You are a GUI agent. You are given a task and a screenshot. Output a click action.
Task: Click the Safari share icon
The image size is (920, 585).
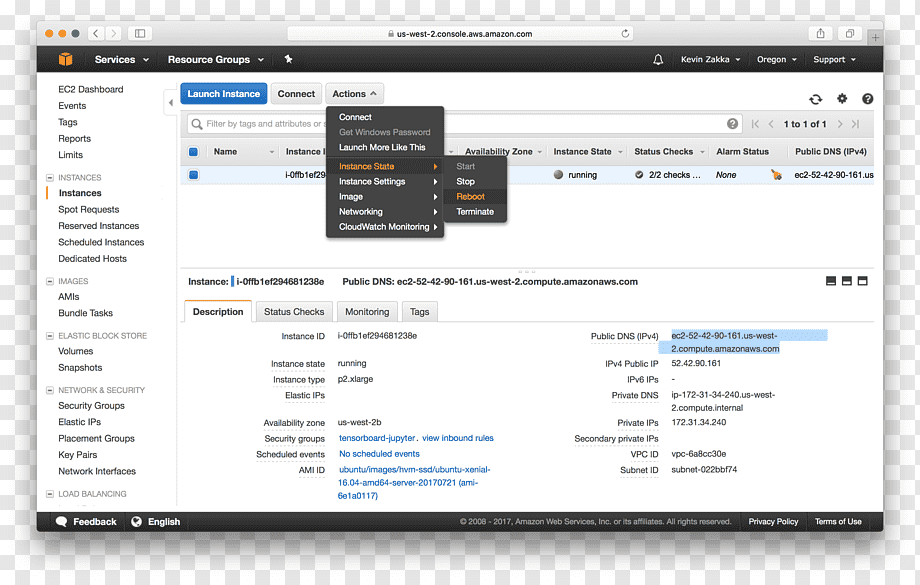pos(820,33)
